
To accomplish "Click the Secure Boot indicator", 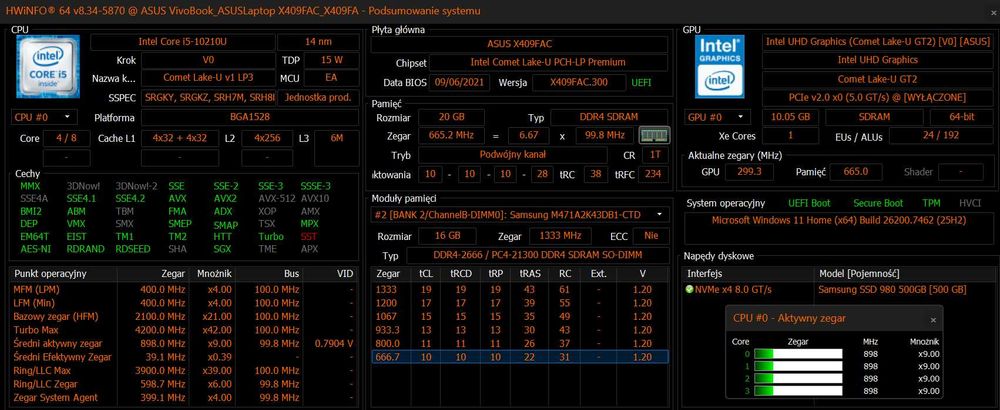I will [878, 203].
